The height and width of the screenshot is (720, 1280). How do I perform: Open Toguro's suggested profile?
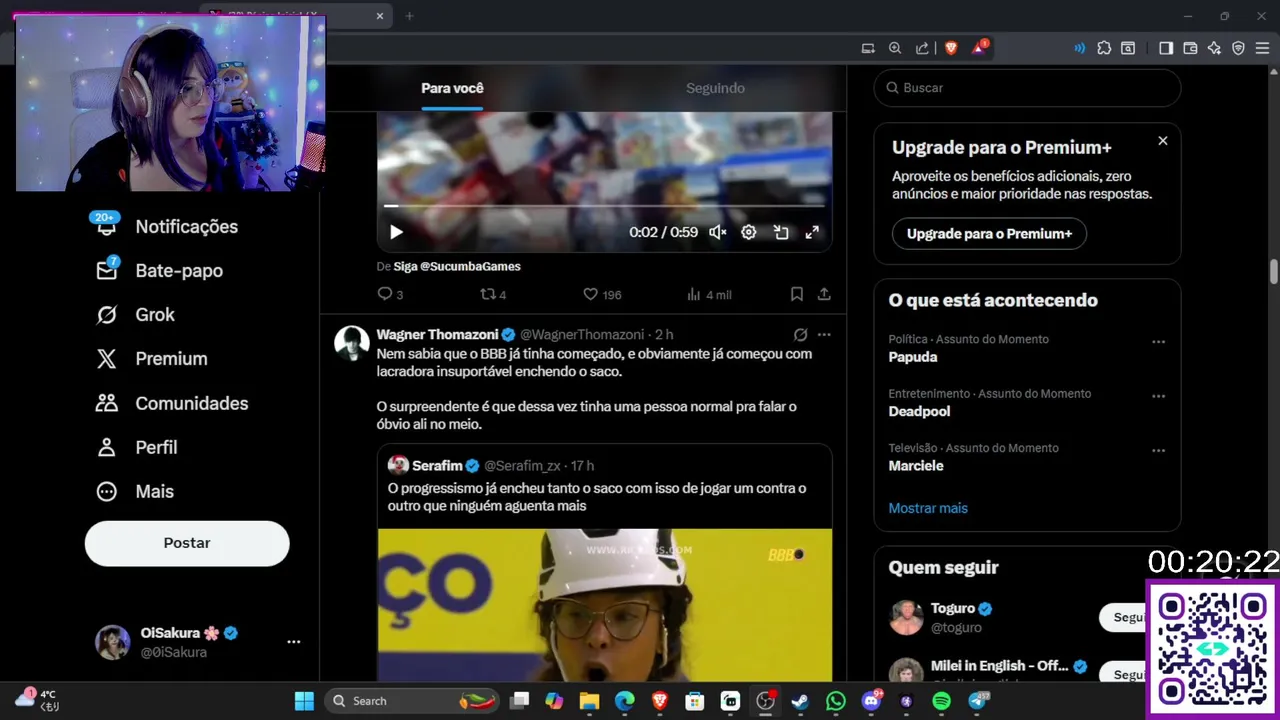[952, 608]
